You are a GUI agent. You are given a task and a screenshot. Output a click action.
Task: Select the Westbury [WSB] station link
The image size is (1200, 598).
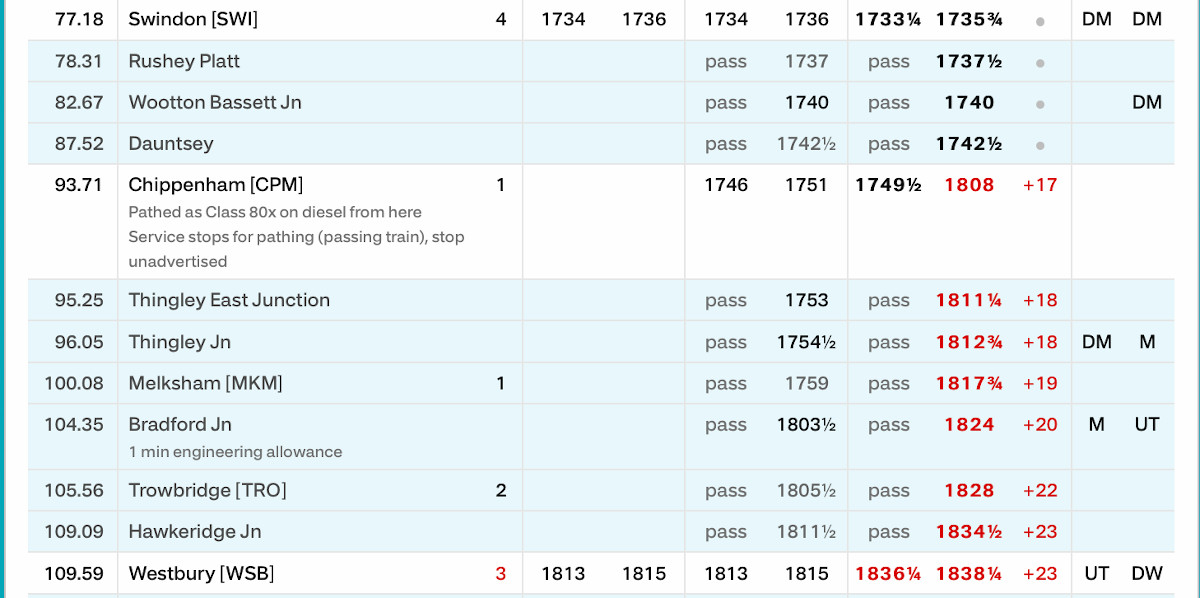[x=201, y=573]
